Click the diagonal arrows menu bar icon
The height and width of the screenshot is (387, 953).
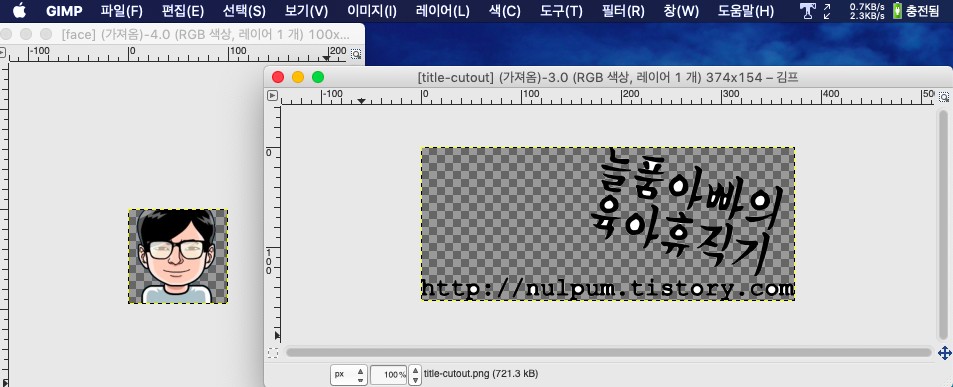(827, 11)
